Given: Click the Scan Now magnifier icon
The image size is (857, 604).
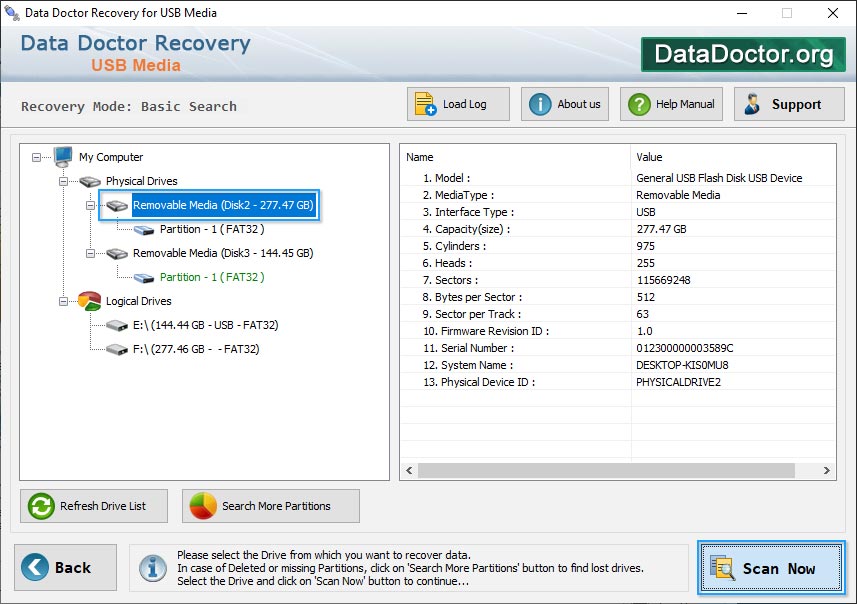Looking at the screenshot, I should [x=723, y=567].
